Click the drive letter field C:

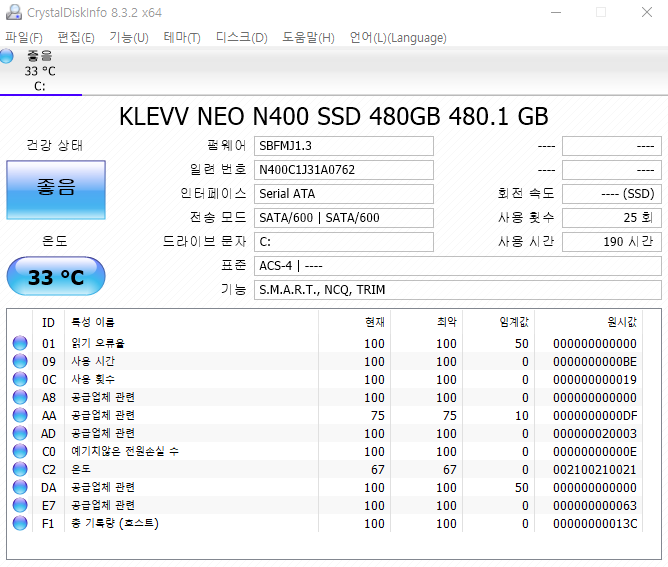tap(344, 242)
